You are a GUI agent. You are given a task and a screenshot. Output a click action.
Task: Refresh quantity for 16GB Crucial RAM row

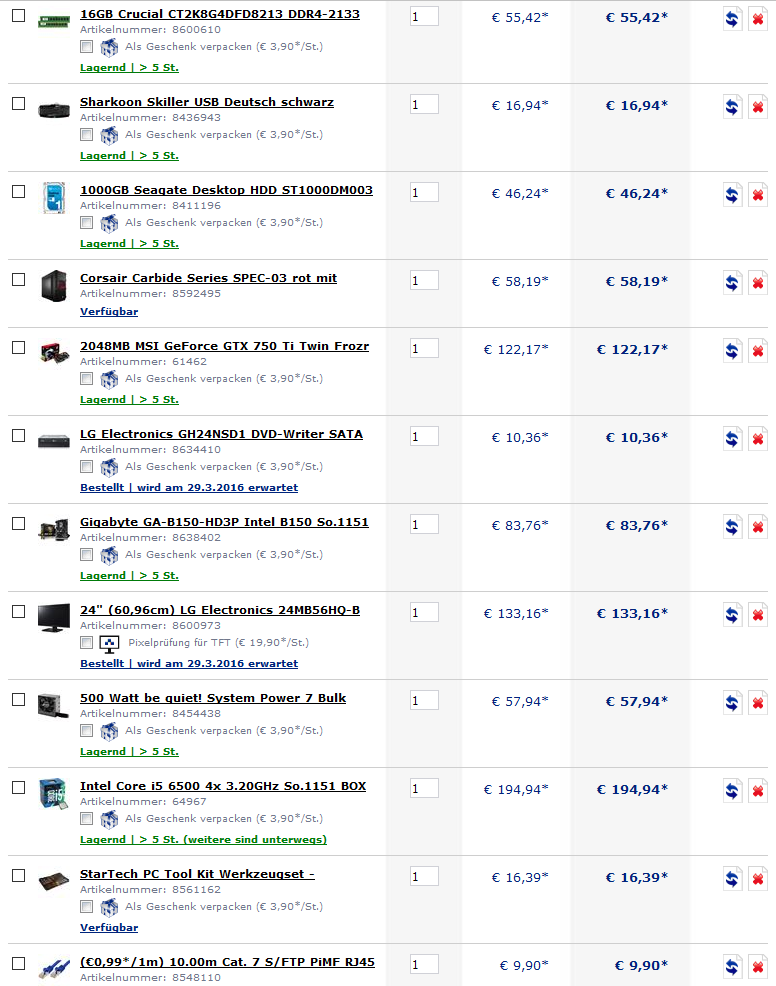(732, 19)
